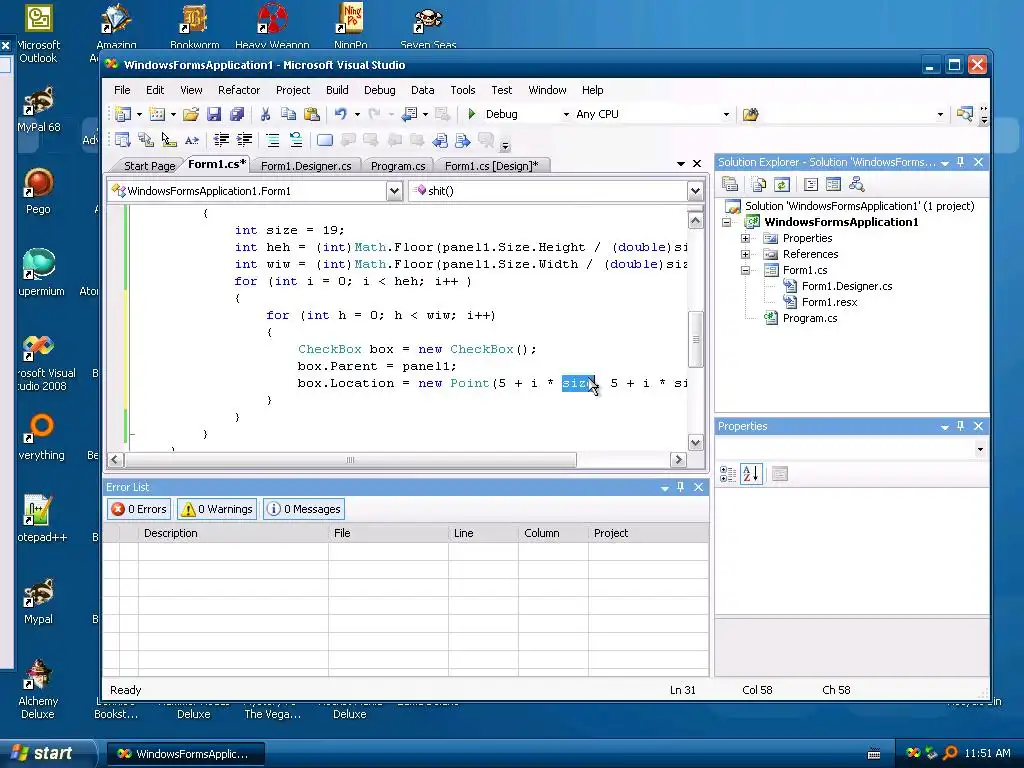Click the Add New Item toolbar icon
Screen dimensions: 1024x768
[157, 114]
